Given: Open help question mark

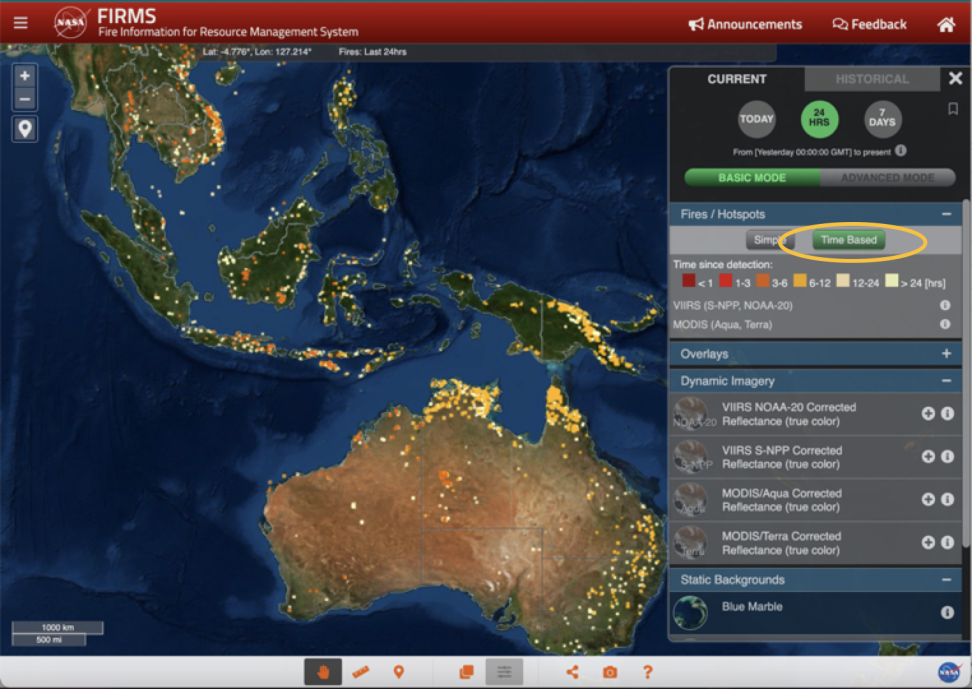Looking at the screenshot, I should tap(648, 672).
